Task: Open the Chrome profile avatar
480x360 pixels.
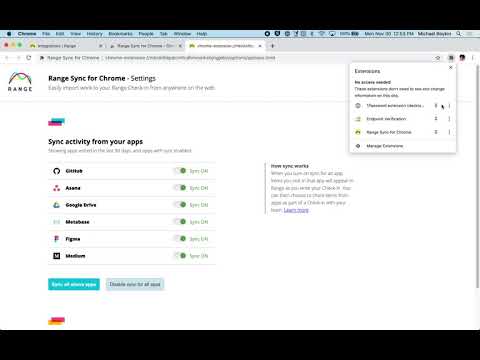Action: (462, 58)
